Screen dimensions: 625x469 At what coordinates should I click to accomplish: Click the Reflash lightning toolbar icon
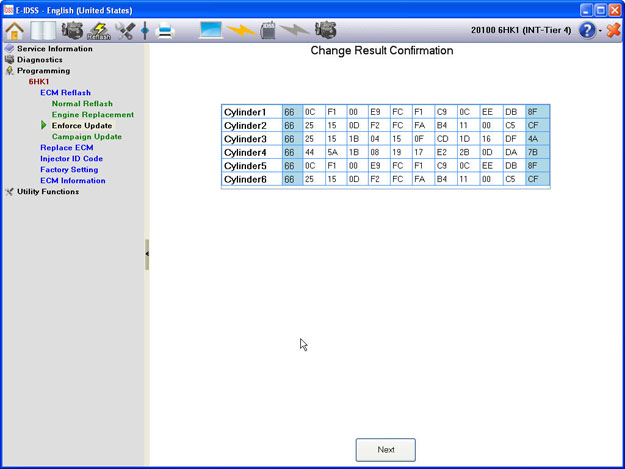99,31
